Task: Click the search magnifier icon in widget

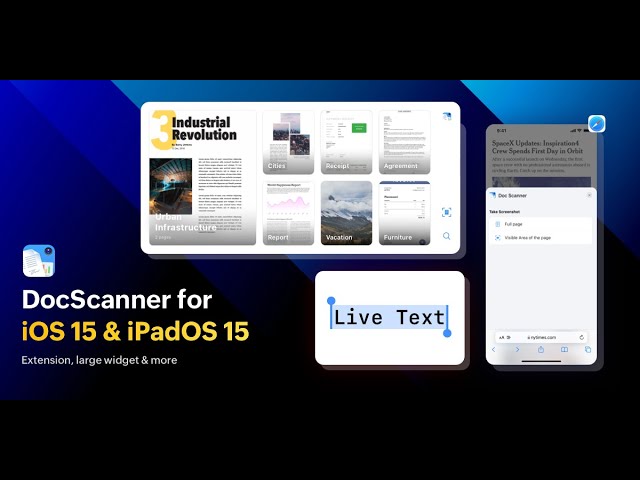Action: point(446,237)
